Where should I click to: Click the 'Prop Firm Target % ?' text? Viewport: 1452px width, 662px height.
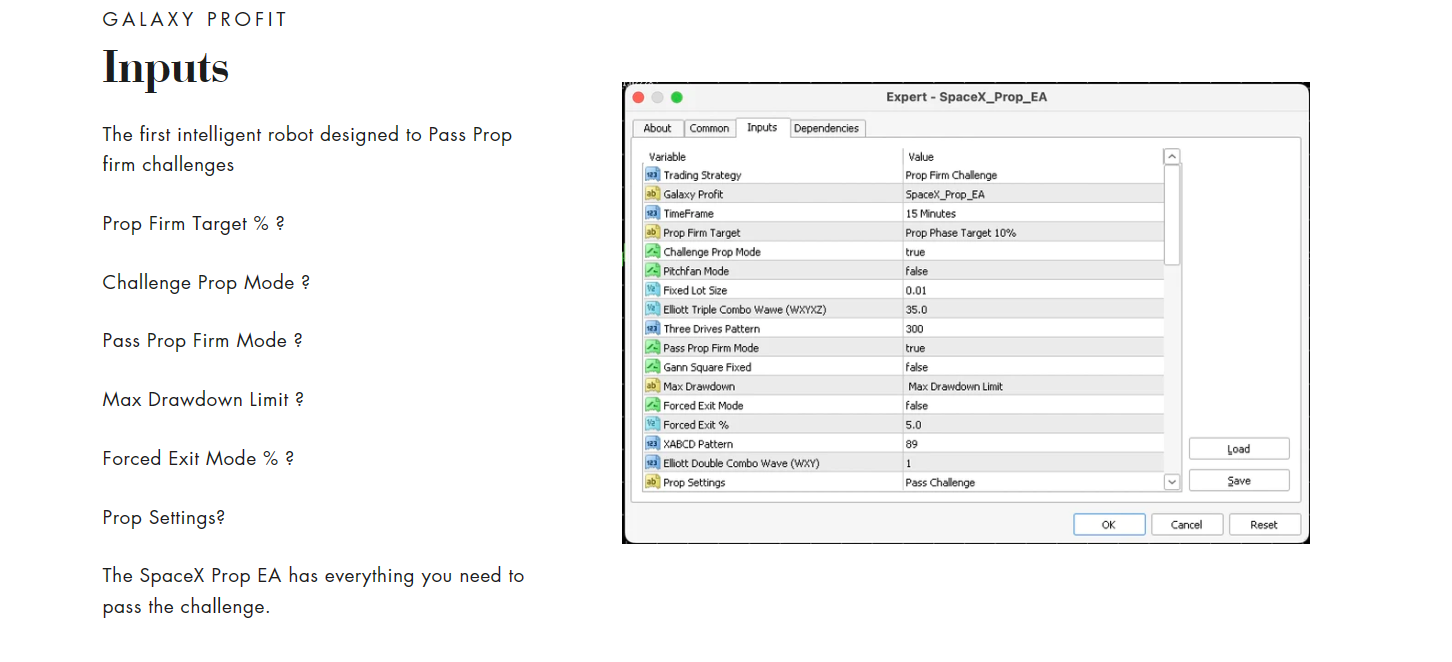click(193, 224)
